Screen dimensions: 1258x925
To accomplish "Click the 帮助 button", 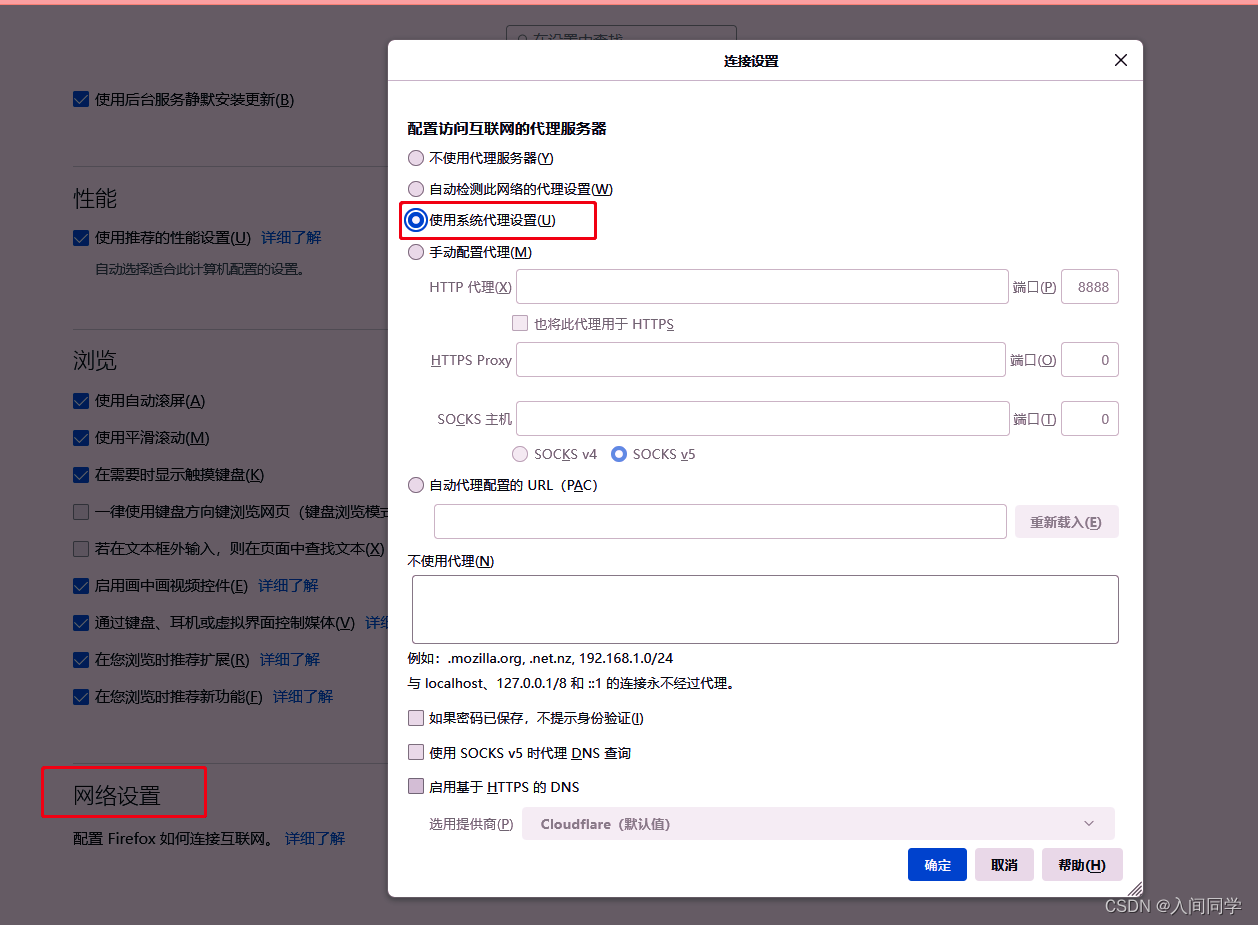I will click(x=1082, y=865).
